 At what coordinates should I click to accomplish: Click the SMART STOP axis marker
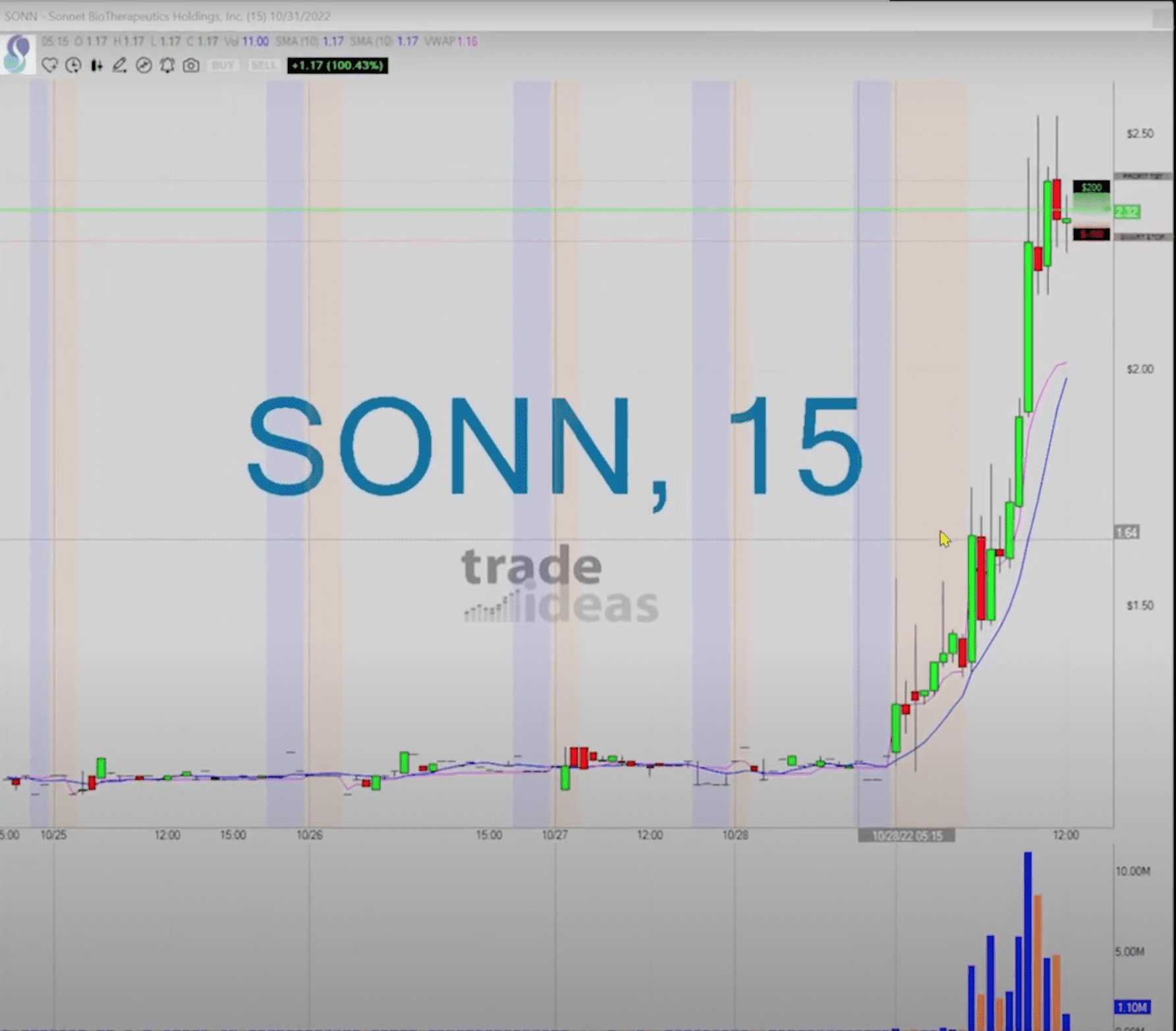pos(1142,237)
